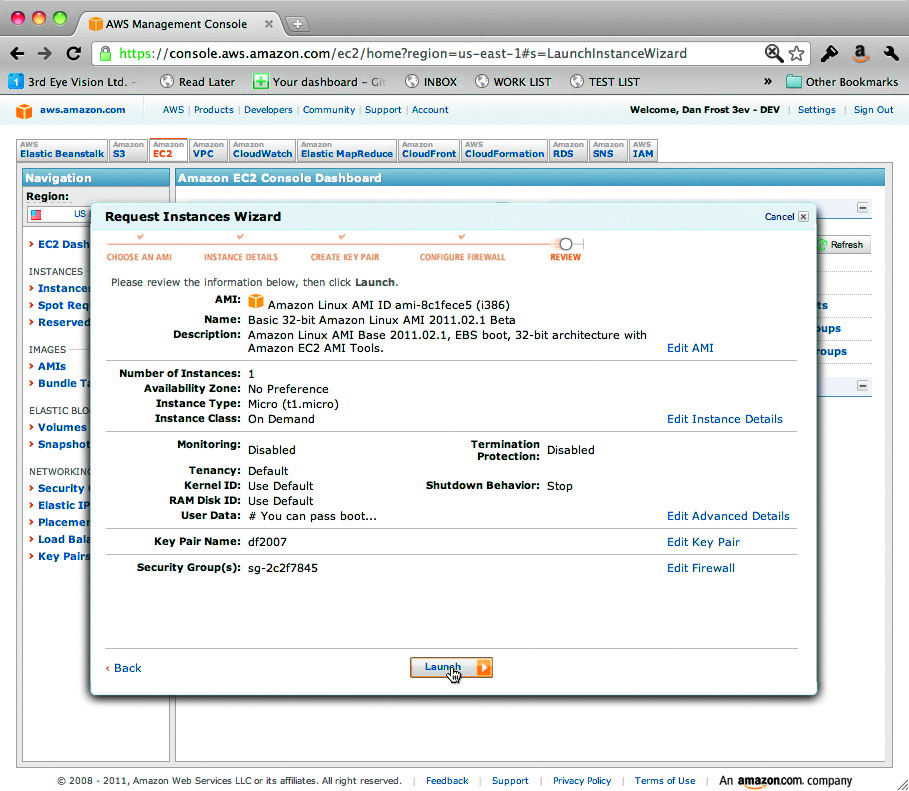Image resolution: width=909 pixels, height=791 pixels.
Task: Click Edit Instance Details link
Action: [725, 419]
